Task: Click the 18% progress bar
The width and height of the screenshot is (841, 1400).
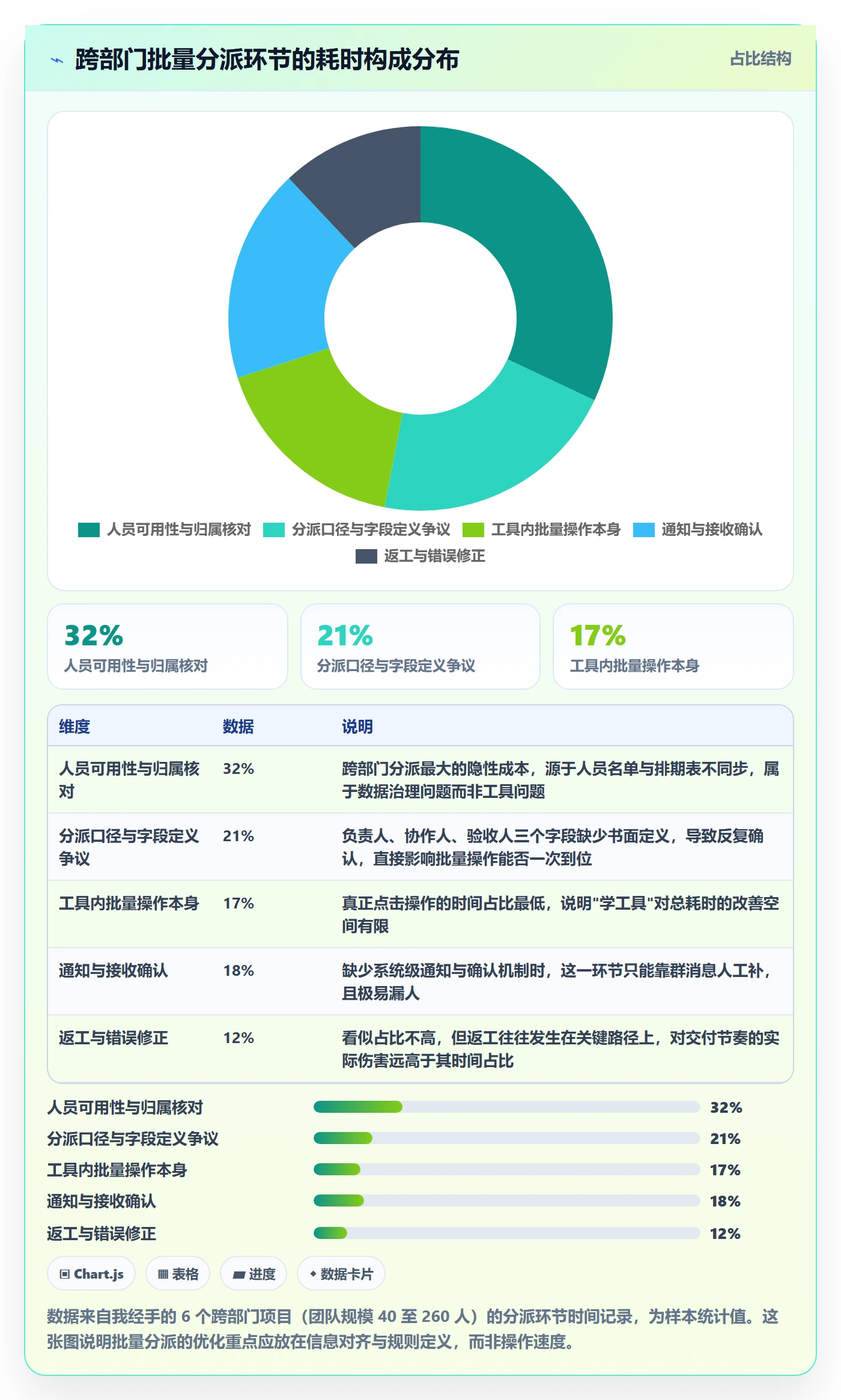Action: click(x=507, y=1201)
